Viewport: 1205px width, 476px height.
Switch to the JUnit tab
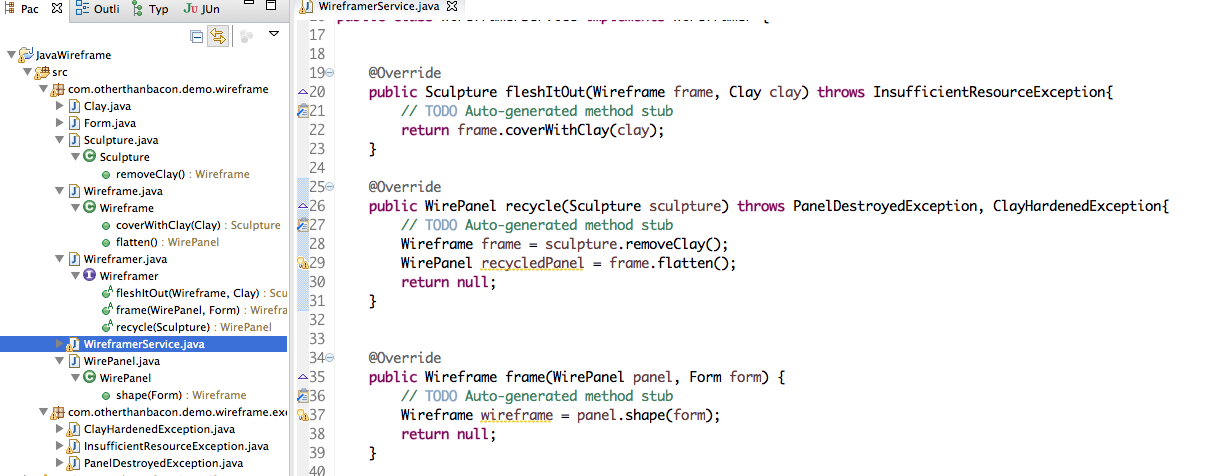(202, 9)
